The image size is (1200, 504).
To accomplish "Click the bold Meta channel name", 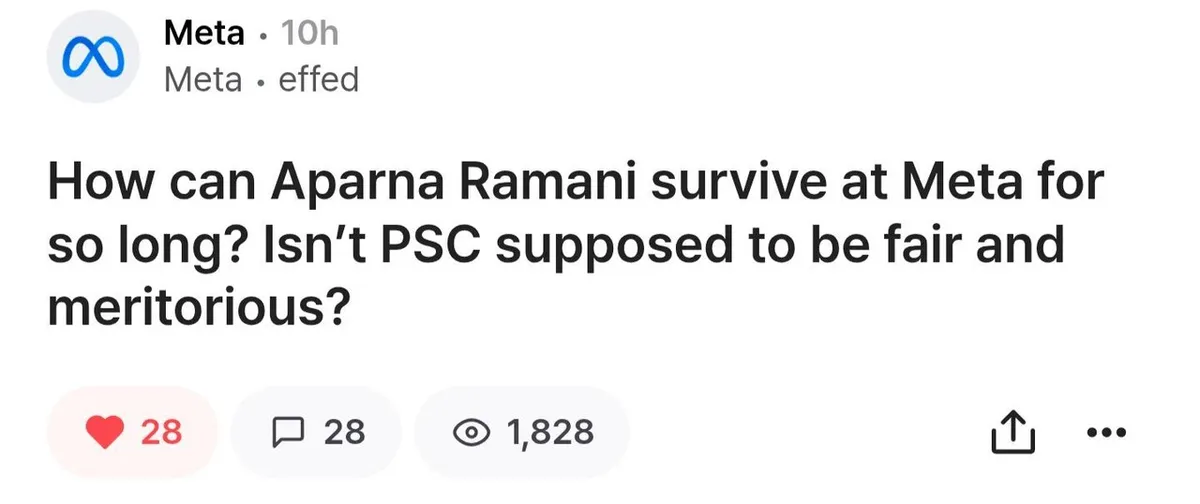I will (204, 34).
